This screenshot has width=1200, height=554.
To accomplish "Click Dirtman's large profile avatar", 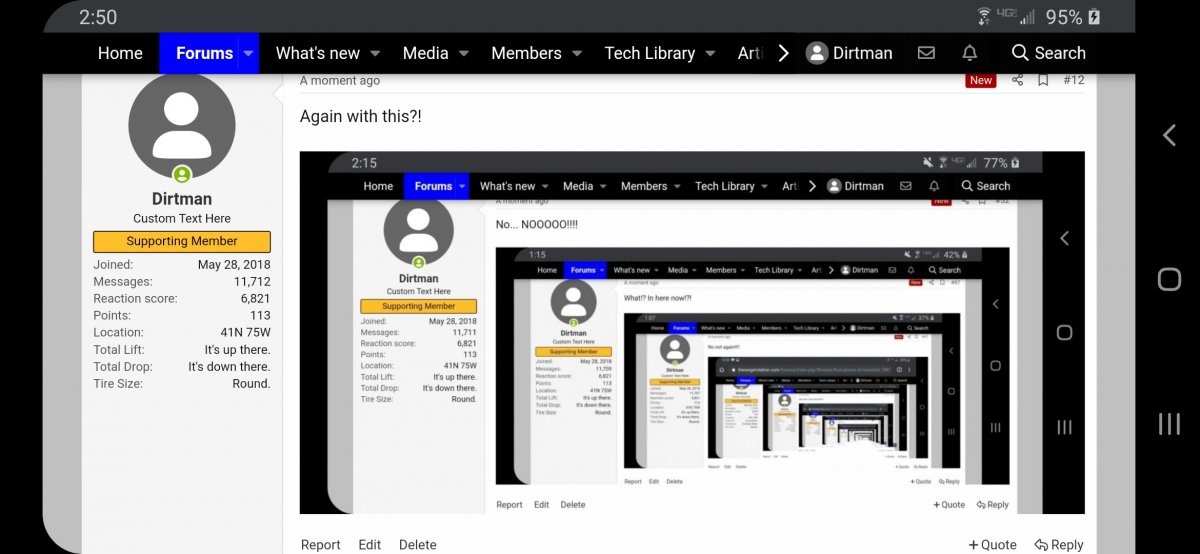I will pyautogui.click(x=182, y=126).
